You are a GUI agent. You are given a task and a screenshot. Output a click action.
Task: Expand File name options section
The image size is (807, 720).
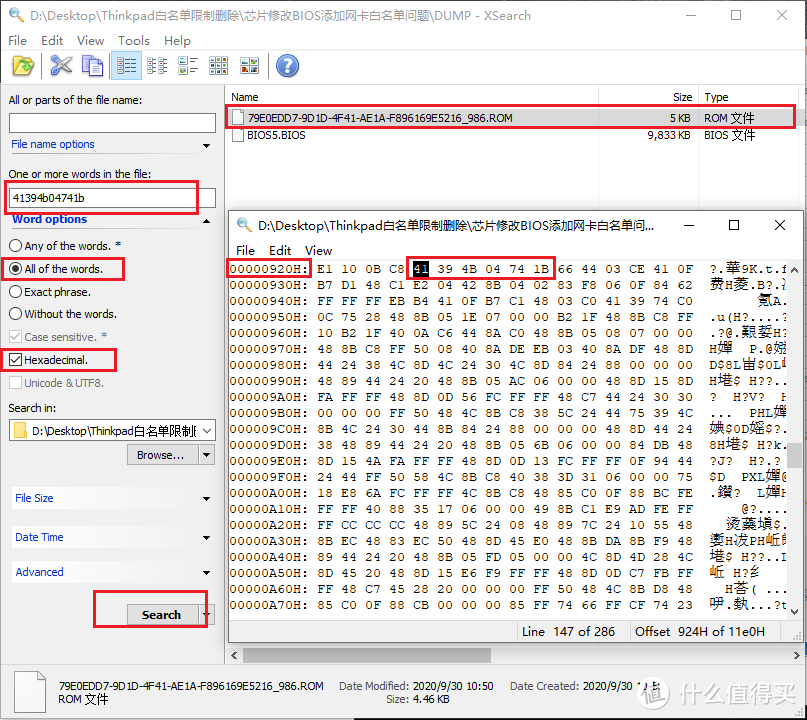(x=206, y=146)
